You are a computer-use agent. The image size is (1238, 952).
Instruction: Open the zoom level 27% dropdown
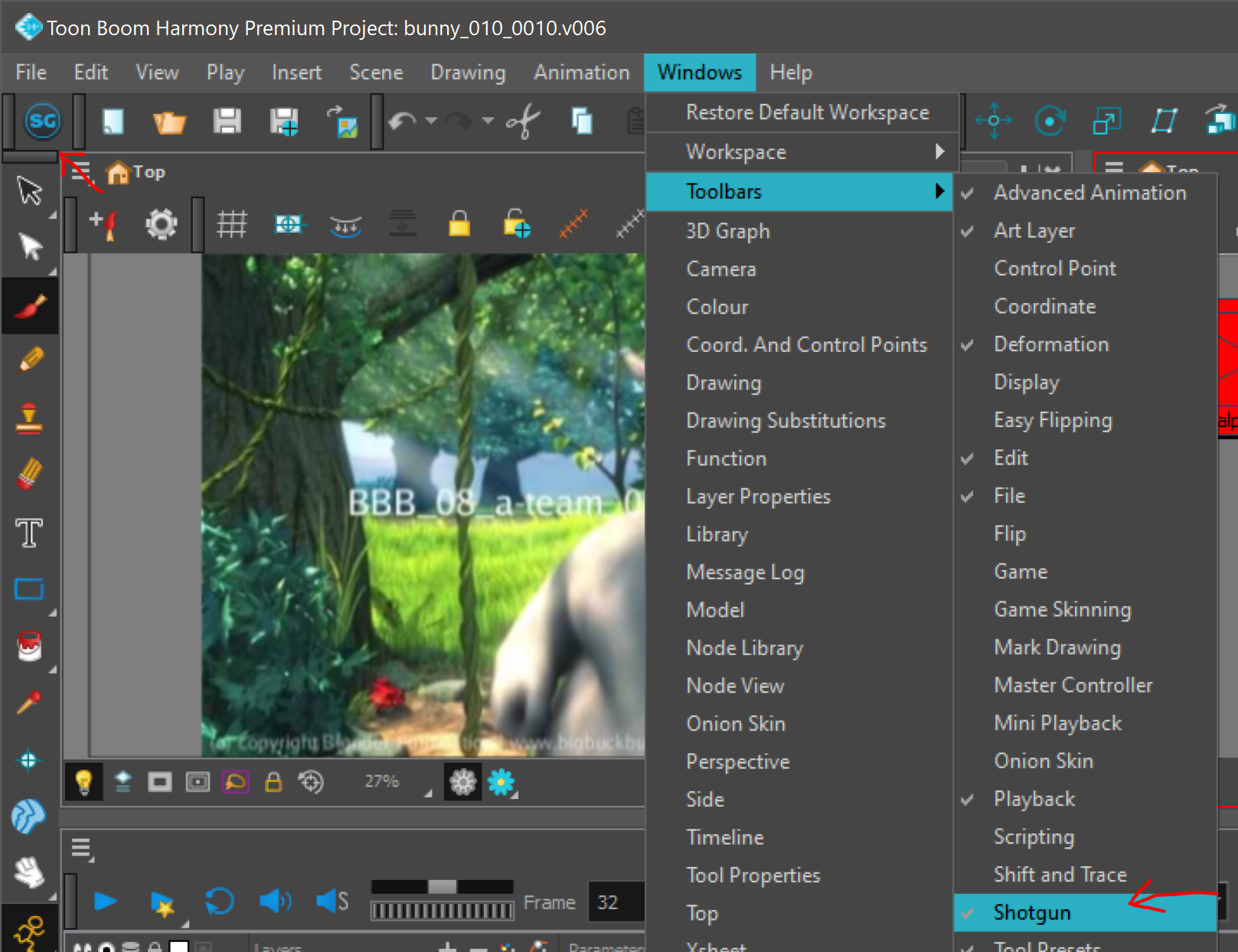pyautogui.click(x=427, y=793)
